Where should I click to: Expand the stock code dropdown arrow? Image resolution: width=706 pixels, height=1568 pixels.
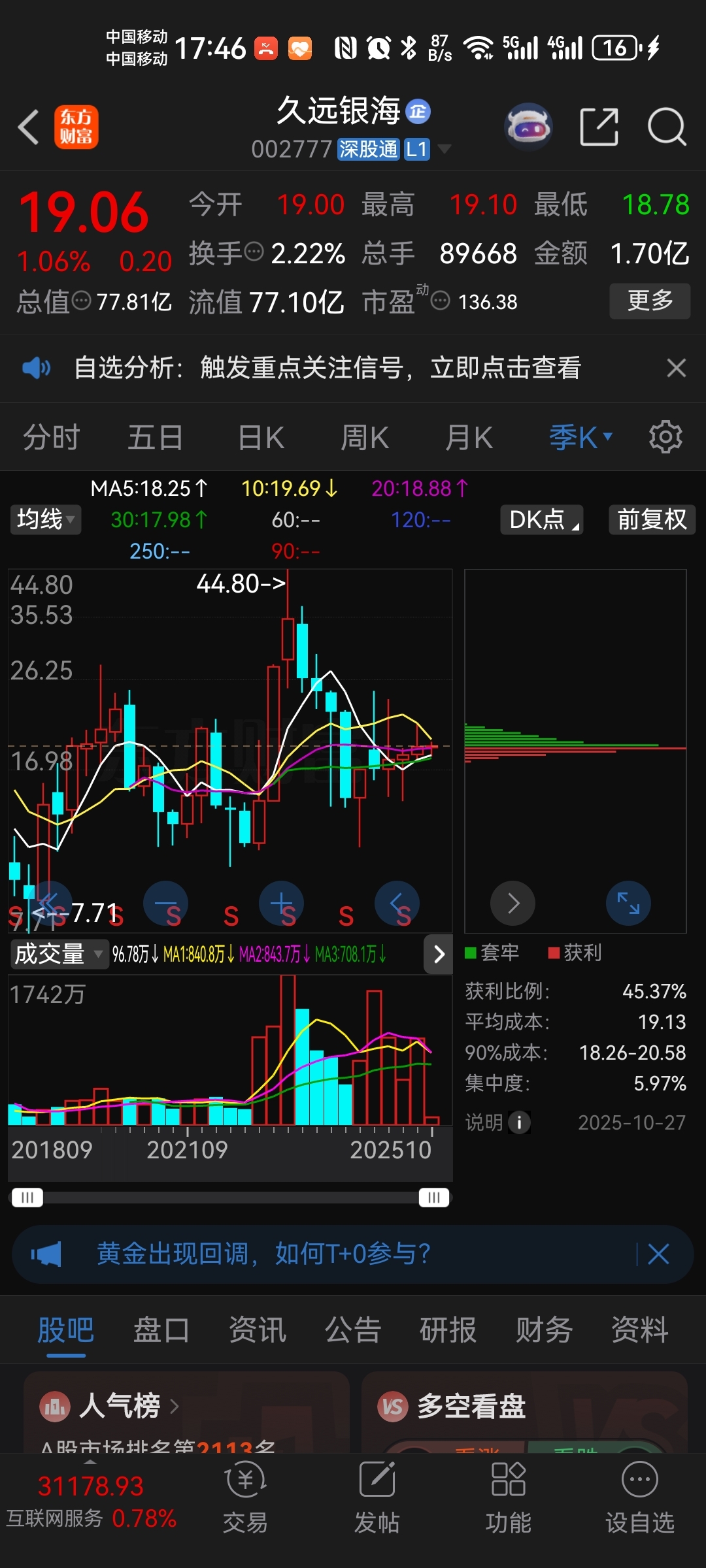(x=445, y=149)
